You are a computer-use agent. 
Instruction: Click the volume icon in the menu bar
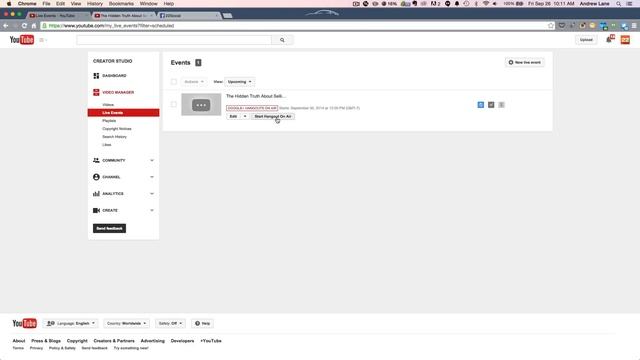495,4
